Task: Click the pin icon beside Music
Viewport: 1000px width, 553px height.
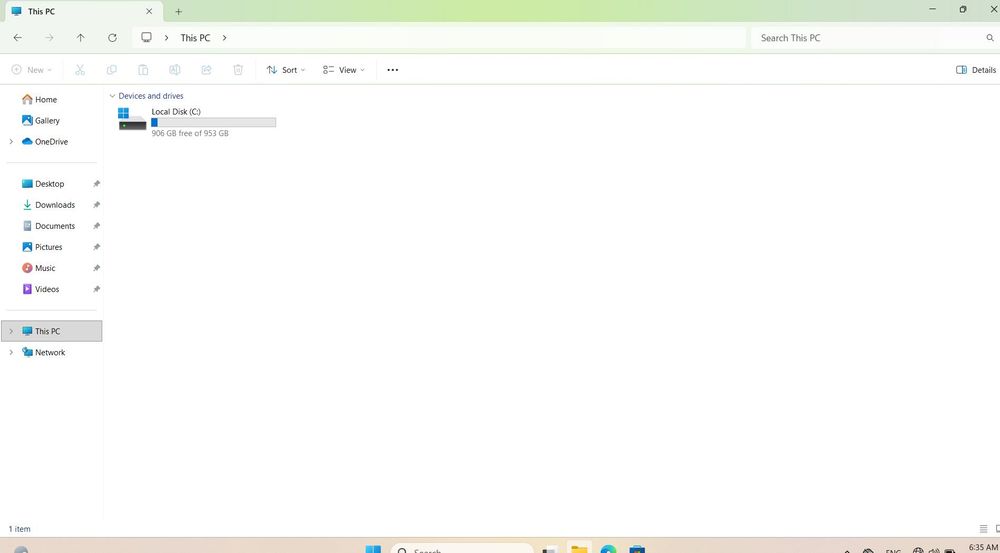Action: pyautogui.click(x=96, y=268)
